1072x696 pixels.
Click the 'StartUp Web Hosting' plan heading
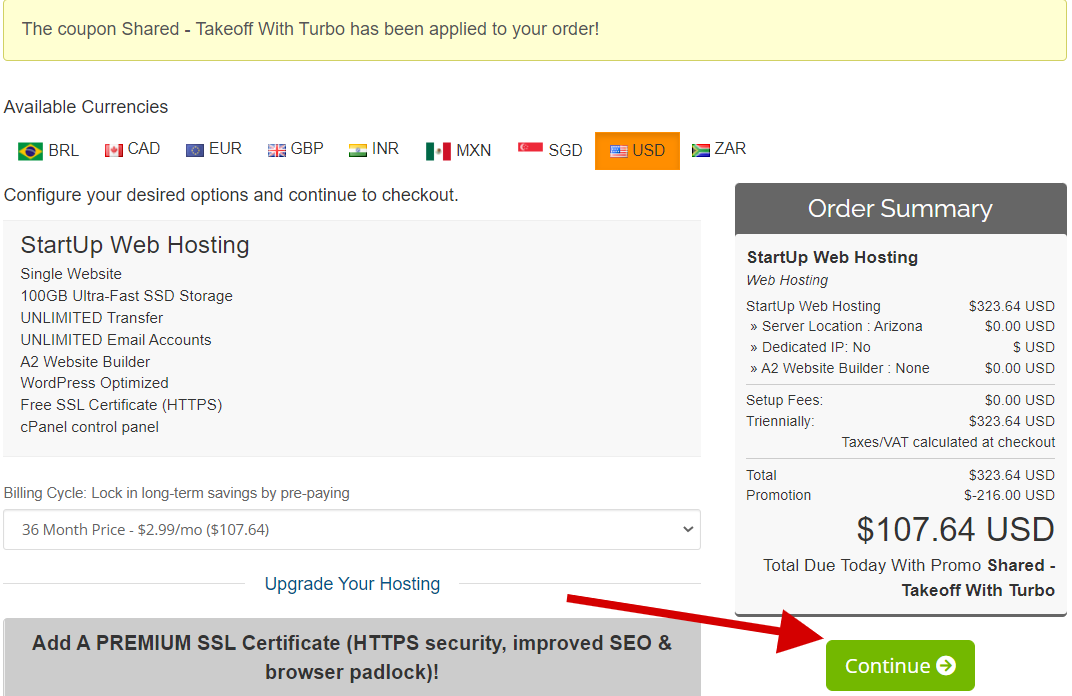(135, 245)
